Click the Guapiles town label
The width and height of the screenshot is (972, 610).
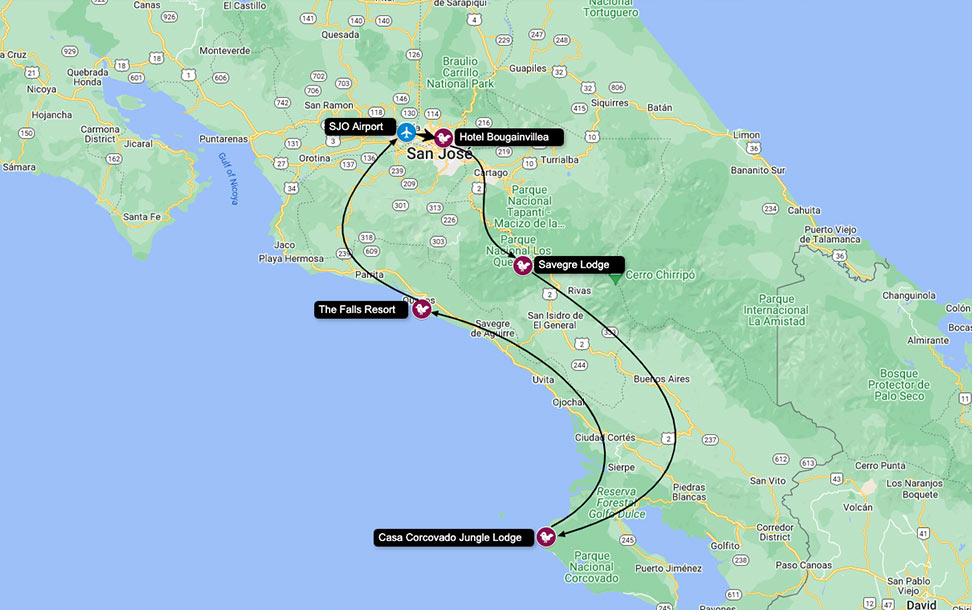pos(528,68)
